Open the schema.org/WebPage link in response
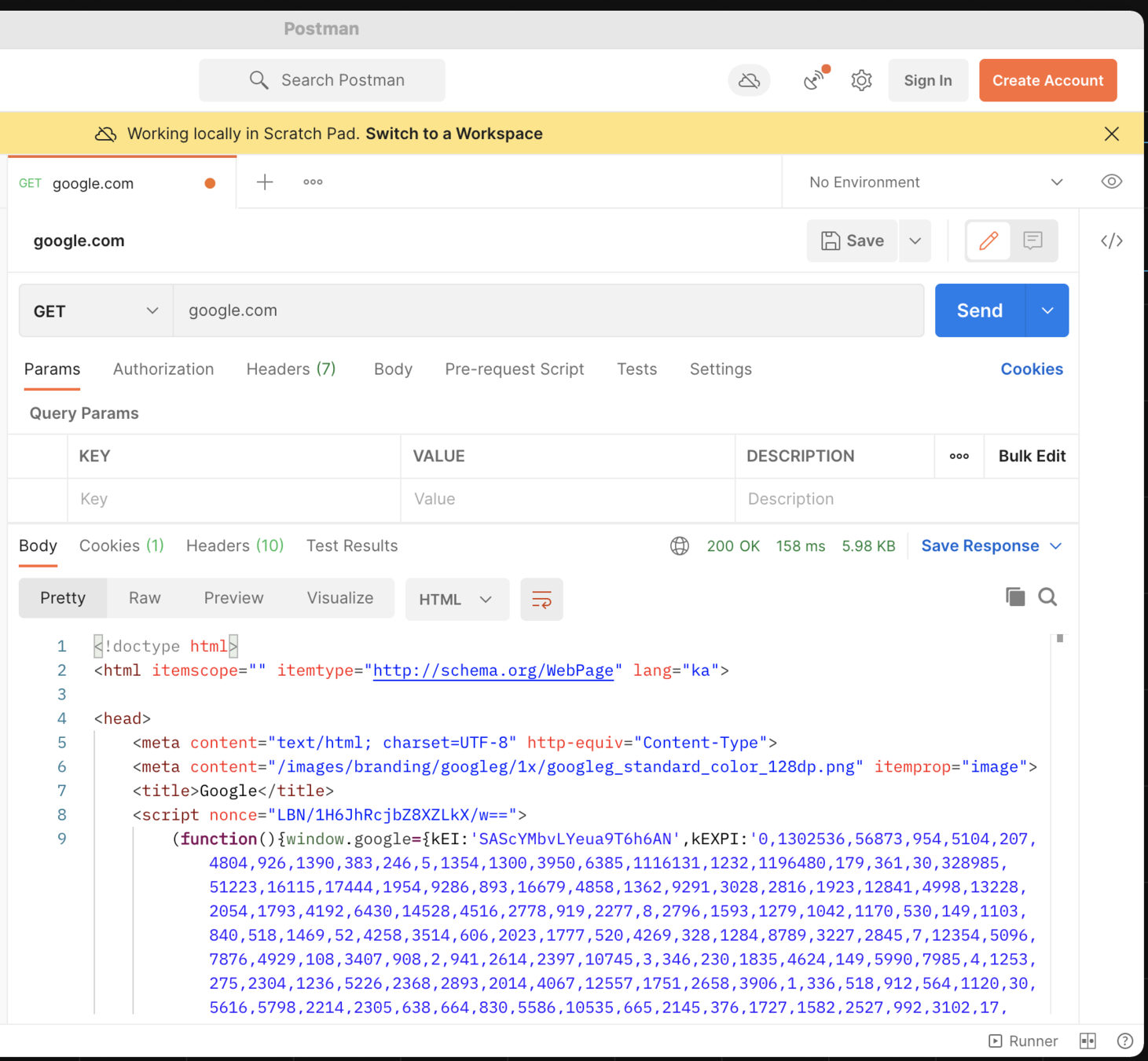This screenshot has height=1061, width=1148. (493, 670)
